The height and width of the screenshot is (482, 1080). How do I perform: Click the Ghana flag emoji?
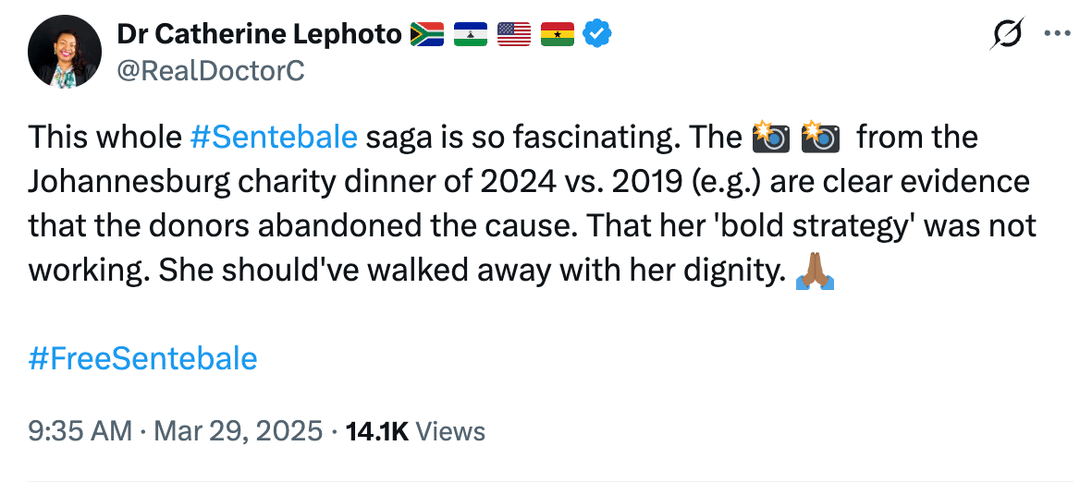coord(556,35)
